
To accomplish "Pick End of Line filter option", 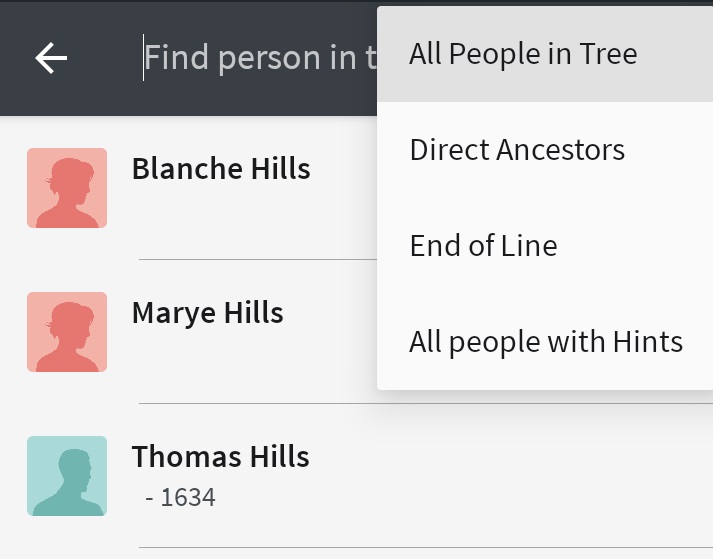I will pyautogui.click(x=483, y=246).
